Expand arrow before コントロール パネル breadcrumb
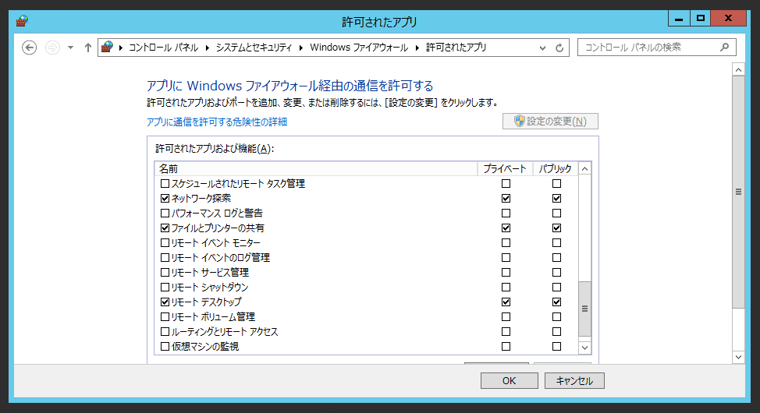This screenshot has height=413, width=760. click(x=120, y=48)
